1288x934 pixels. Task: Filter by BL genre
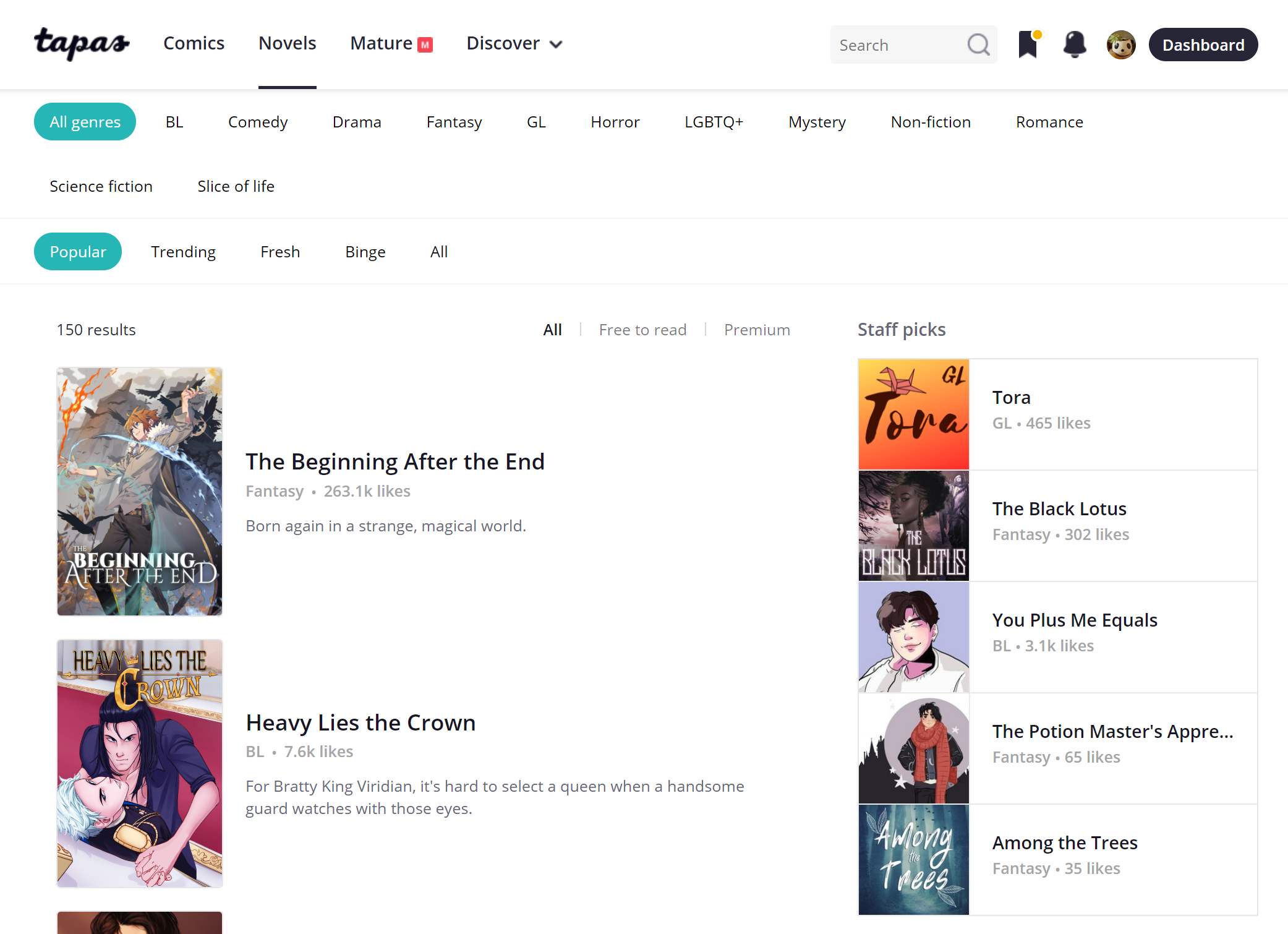pyautogui.click(x=174, y=122)
